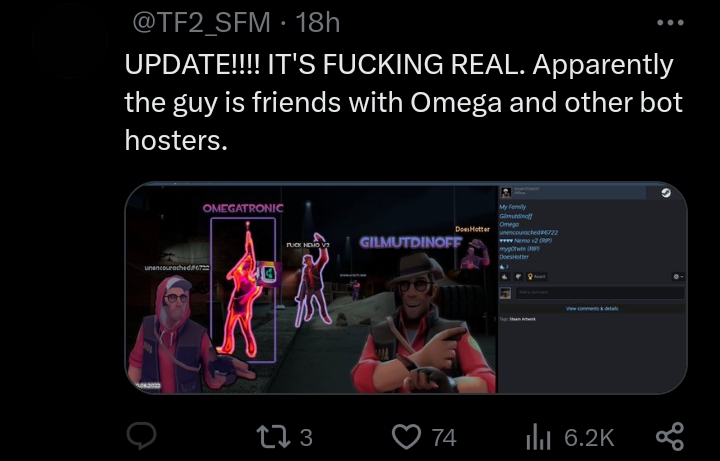Viewport: 720px width, 461px height.
Task: Click the Steam logo icon in the artwork panel
Action: (x=666, y=193)
